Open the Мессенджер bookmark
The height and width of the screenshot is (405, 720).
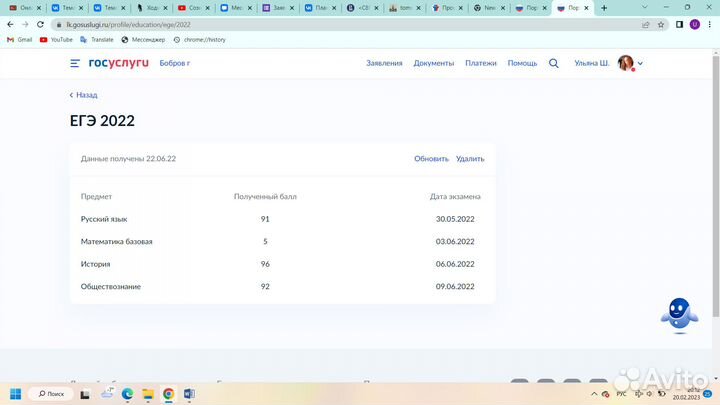(x=143, y=40)
